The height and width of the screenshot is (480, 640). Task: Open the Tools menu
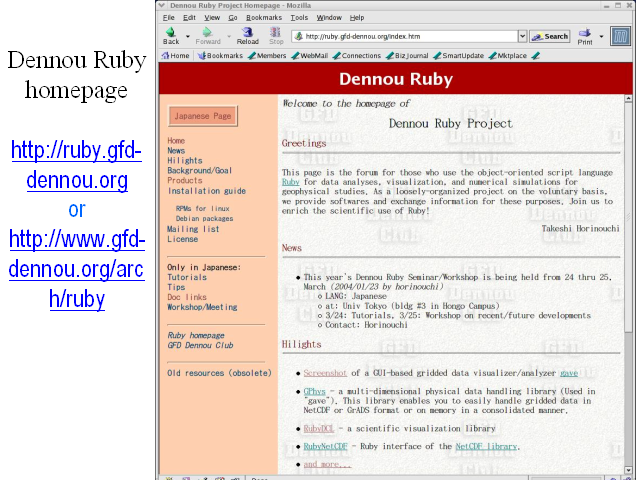[x=299, y=18]
